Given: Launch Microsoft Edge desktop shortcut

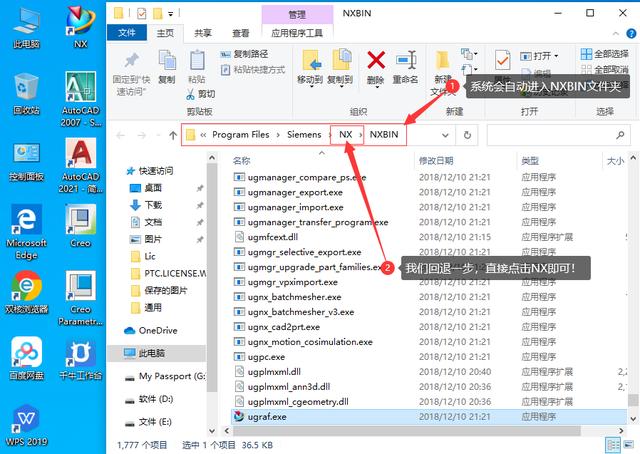Looking at the screenshot, I should [x=27, y=232].
